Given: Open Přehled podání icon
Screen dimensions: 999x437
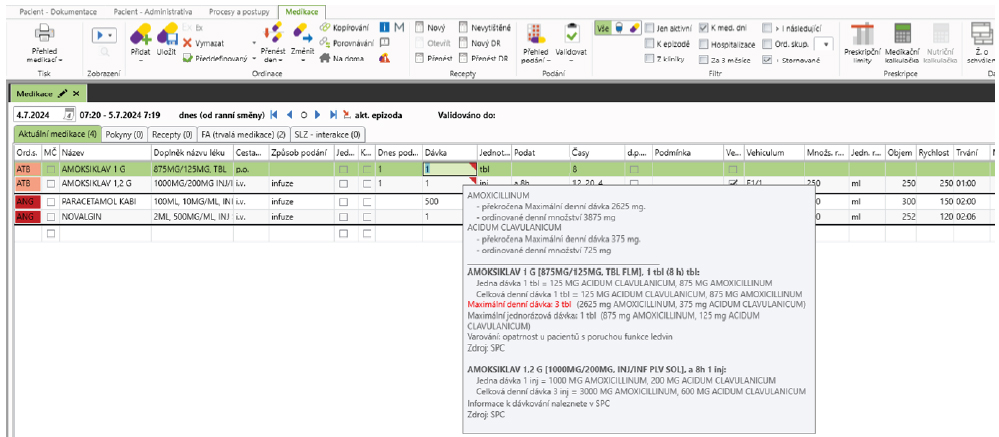Looking at the screenshot, I should pos(536,35).
